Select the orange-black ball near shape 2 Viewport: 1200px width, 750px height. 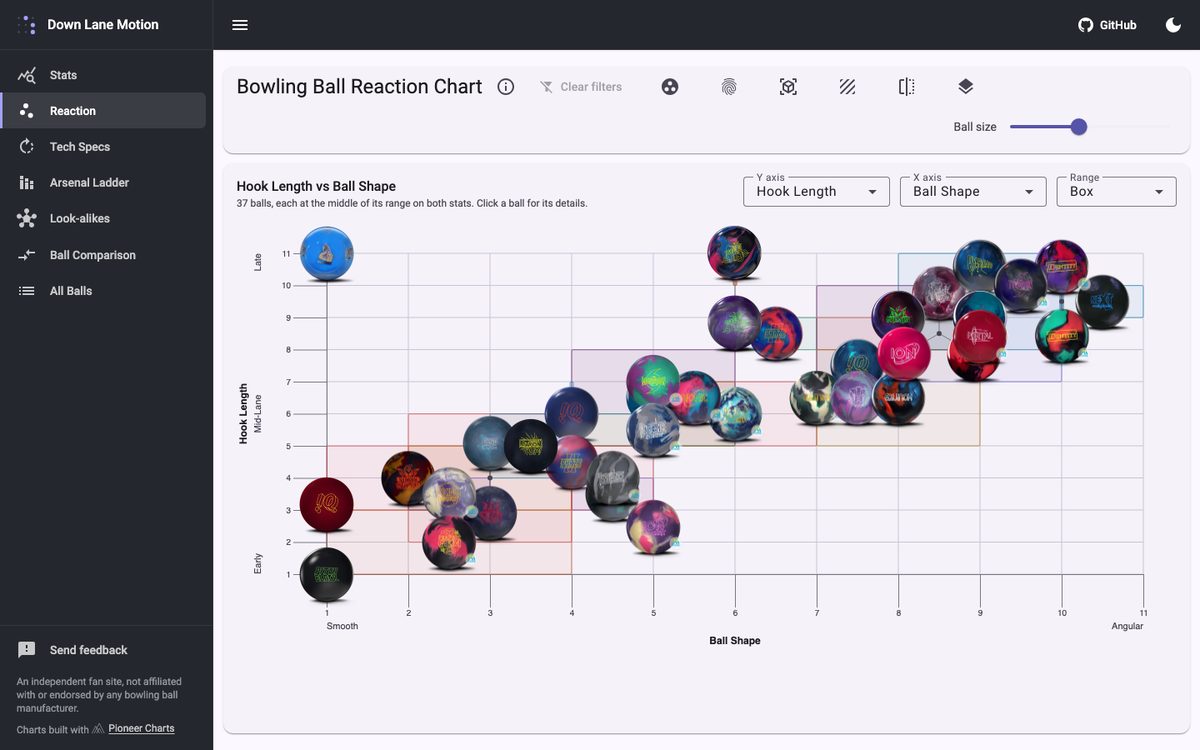click(408, 478)
